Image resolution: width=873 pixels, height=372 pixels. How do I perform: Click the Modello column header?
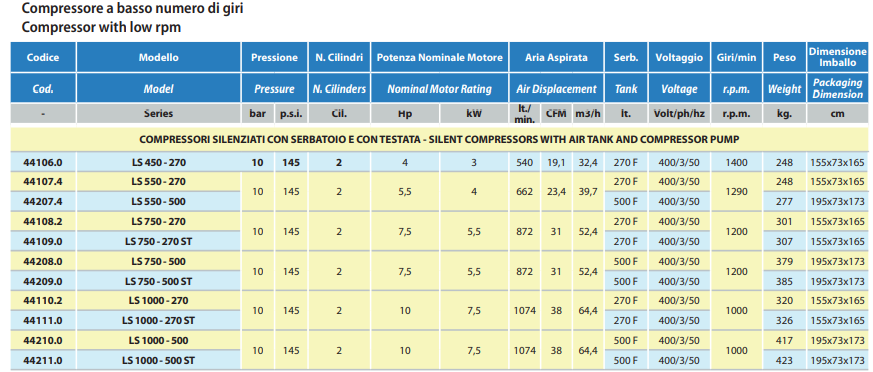coord(159,57)
